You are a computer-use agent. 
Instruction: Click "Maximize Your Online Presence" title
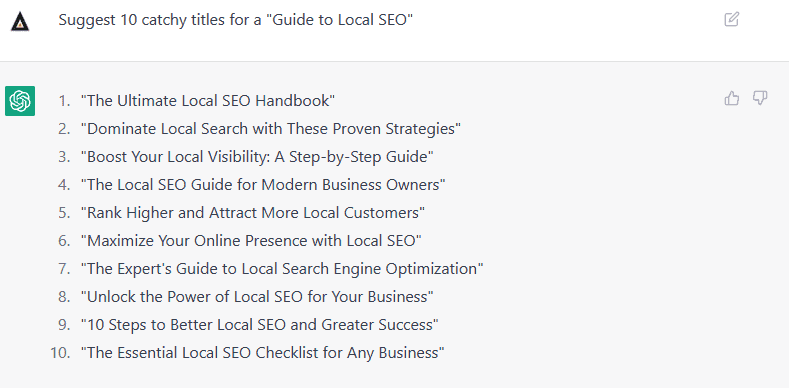tap(251, 241)
